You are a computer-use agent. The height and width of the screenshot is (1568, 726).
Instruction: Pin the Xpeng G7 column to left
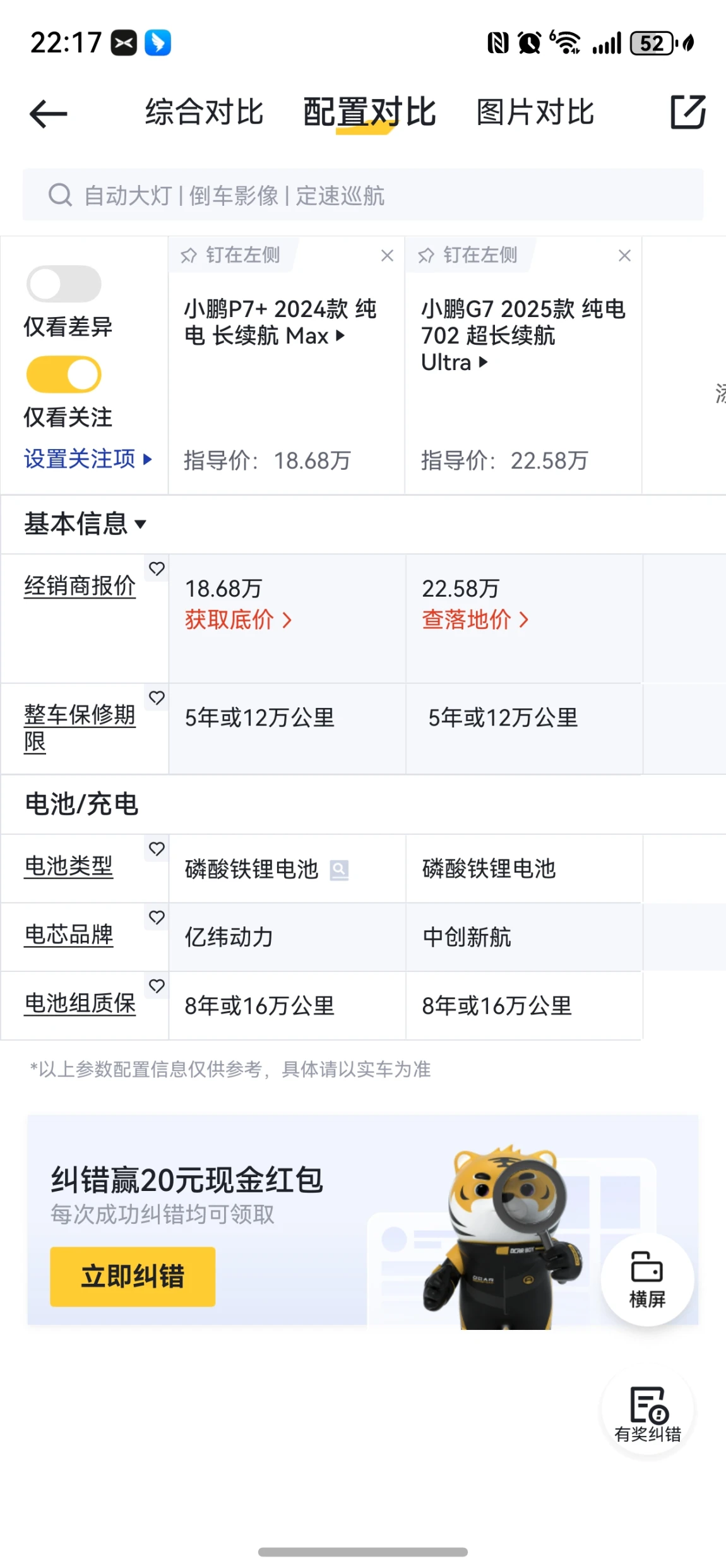pyautogui.click(x=468, y=255)
